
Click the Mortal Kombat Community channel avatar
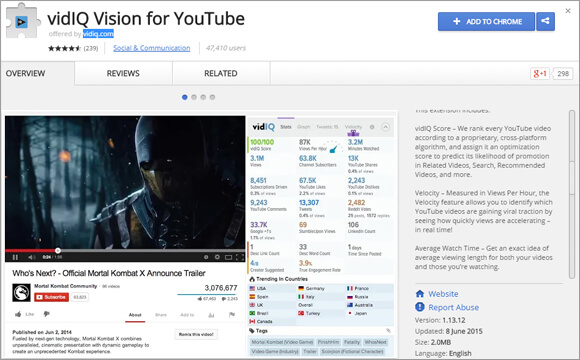[21, 292]
